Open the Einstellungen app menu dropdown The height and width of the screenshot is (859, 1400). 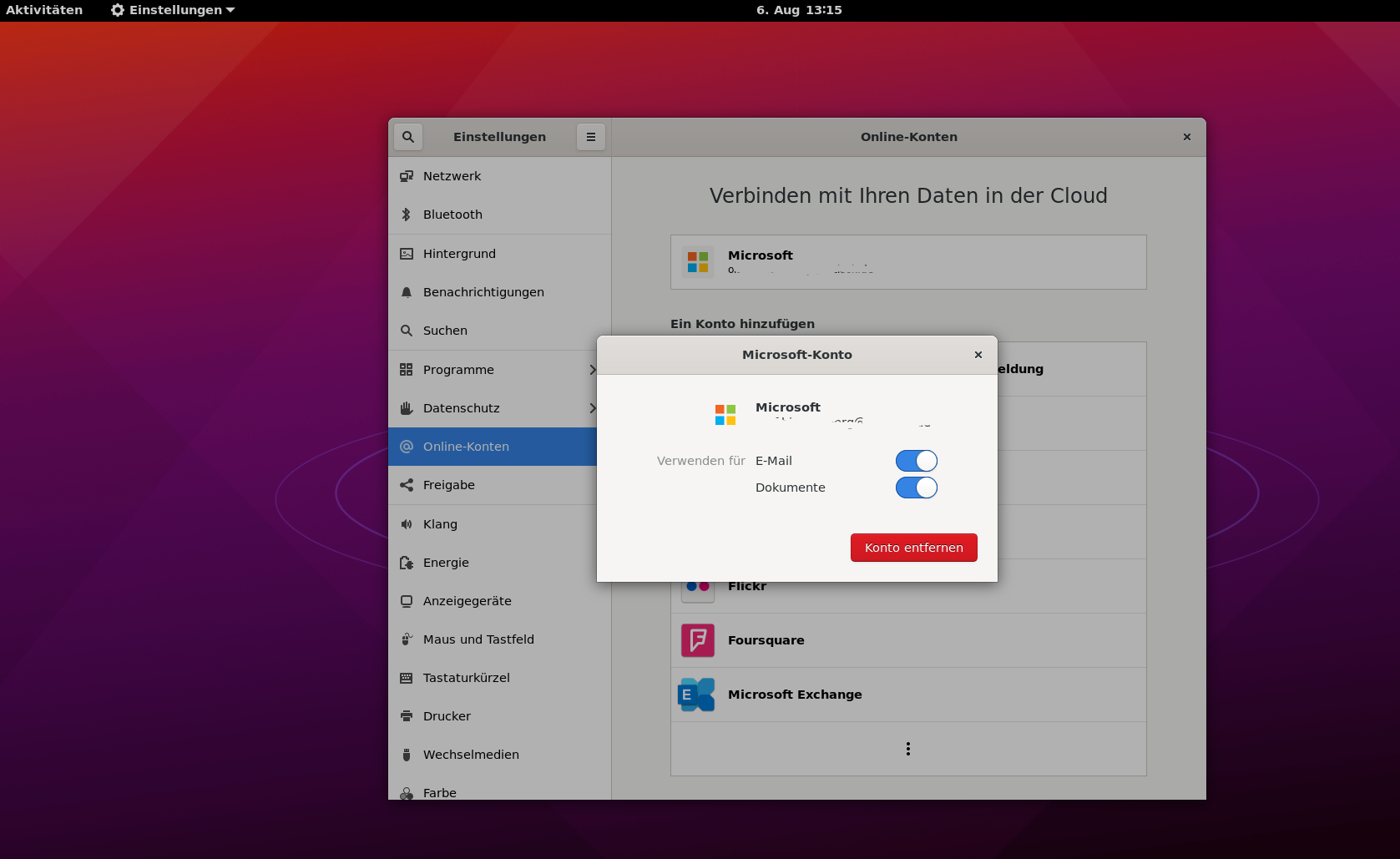pos(174,10)
